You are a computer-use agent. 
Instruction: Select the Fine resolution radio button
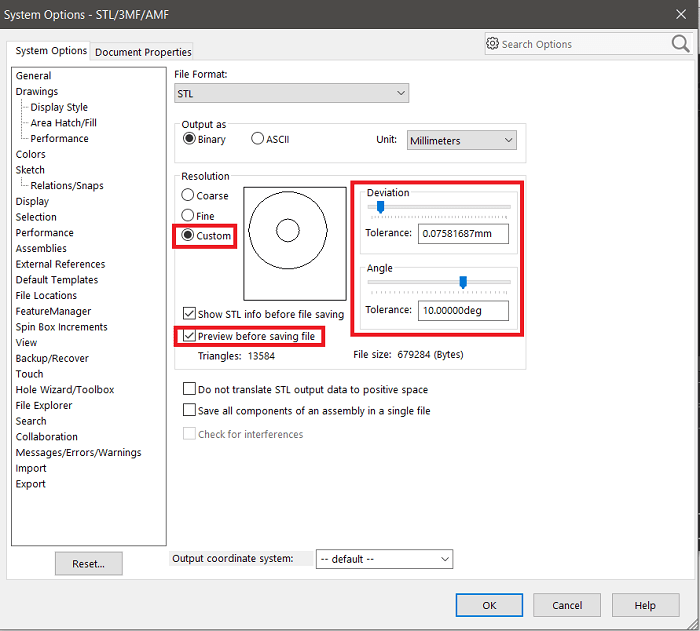click(188, 216)
